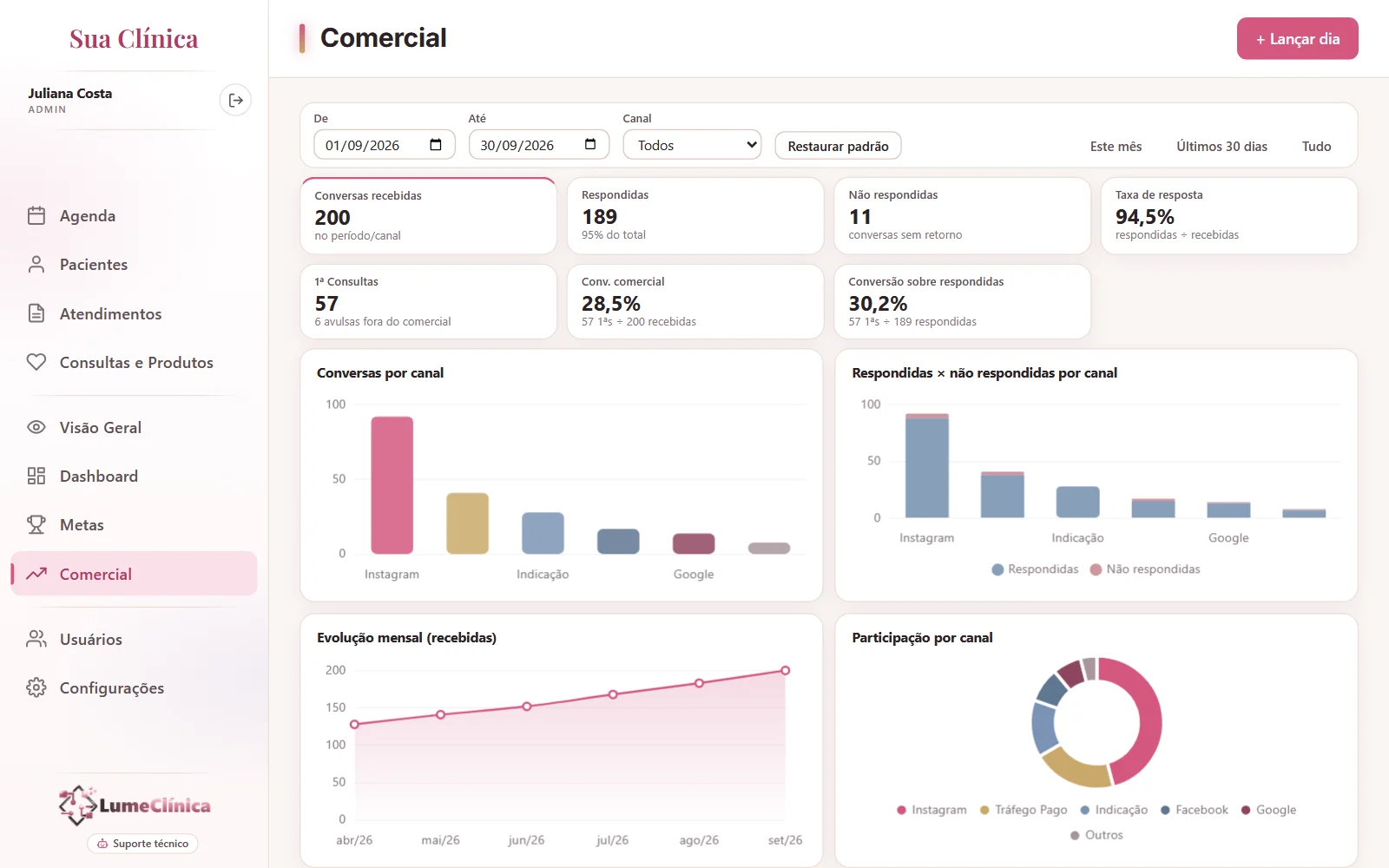Click the eye icon for Visão Geral
The width and height of the screenshot is (1389, 868).
(x=36, y=427)
